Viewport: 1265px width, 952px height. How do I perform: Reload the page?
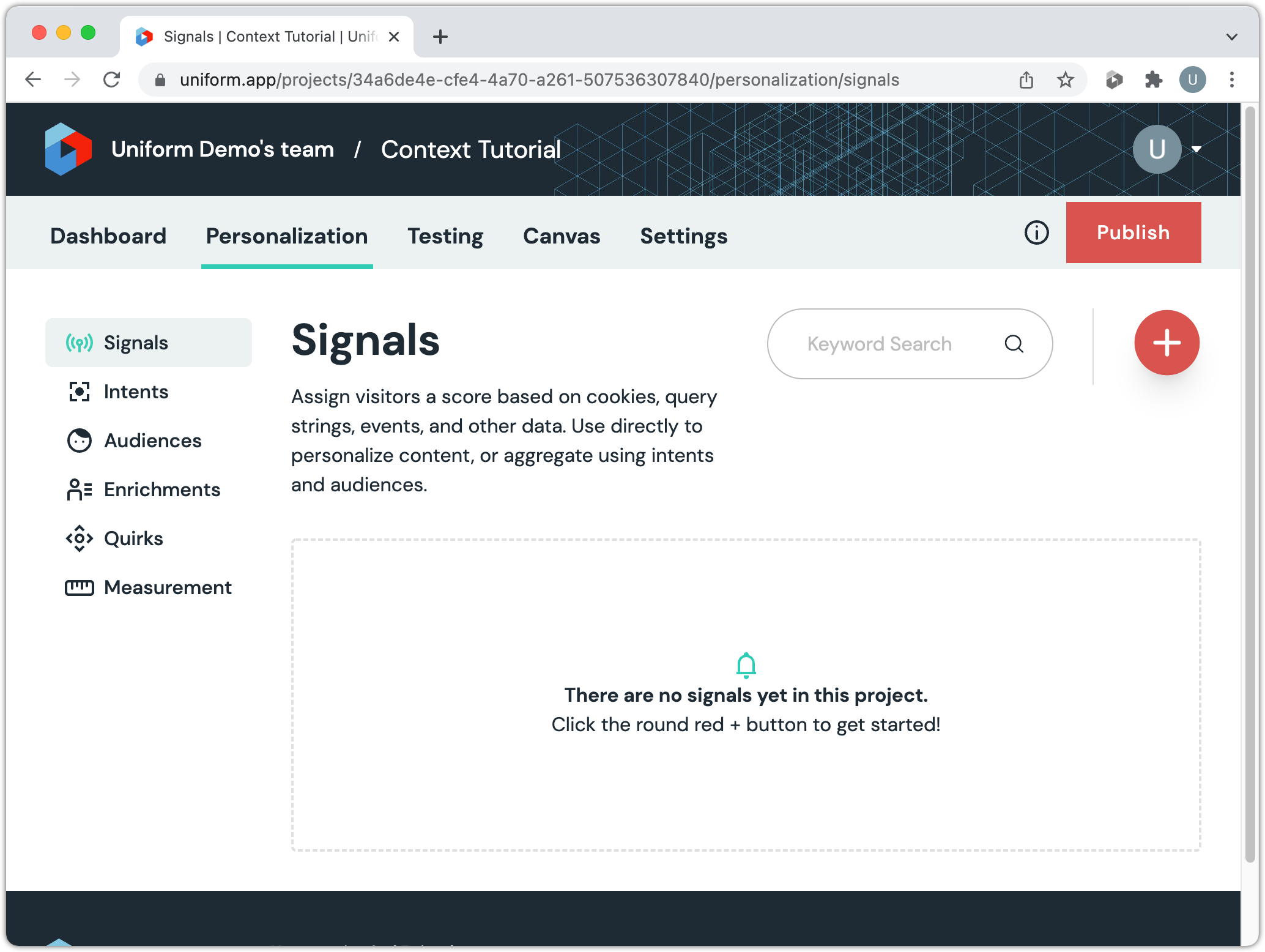click(x=111, y=80)
